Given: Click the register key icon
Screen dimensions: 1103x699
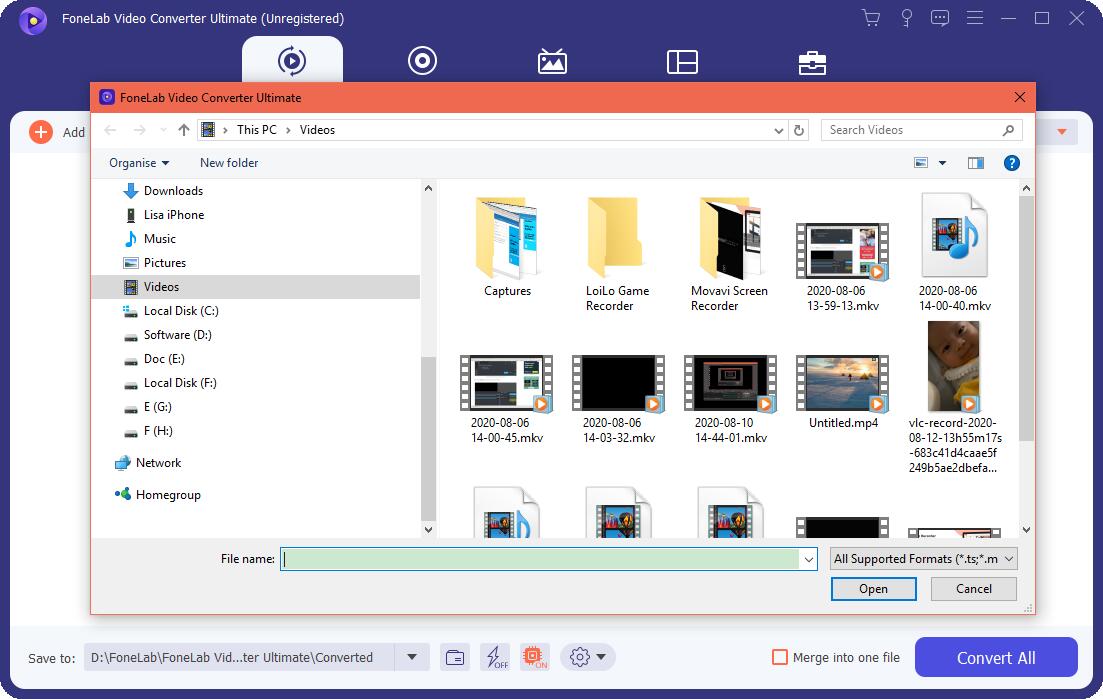Looking at the screenshot, I should coord(907,18).
